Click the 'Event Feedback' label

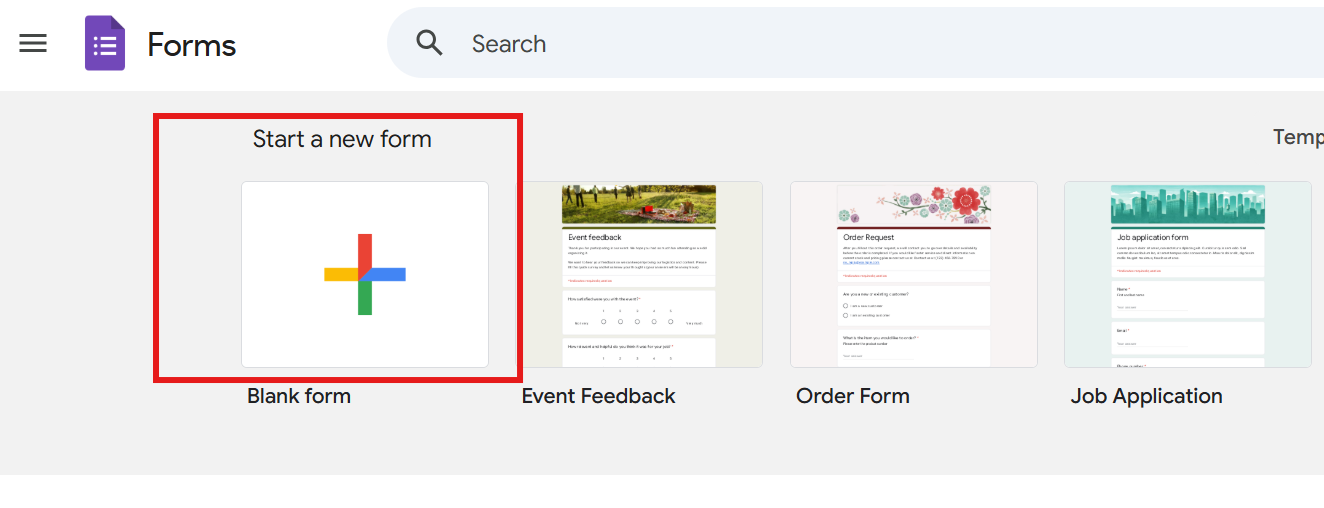(x=599, y=396)
